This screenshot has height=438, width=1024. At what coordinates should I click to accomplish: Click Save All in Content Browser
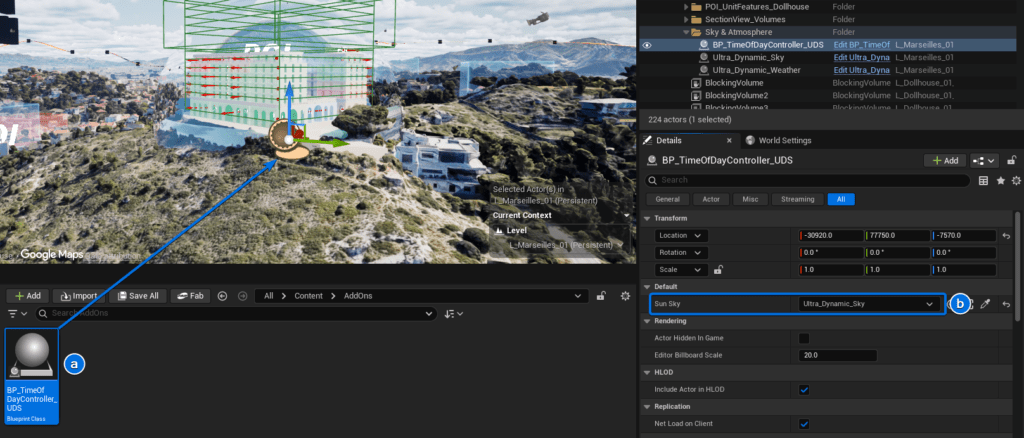pyautogui.click(x=138, y=296)
